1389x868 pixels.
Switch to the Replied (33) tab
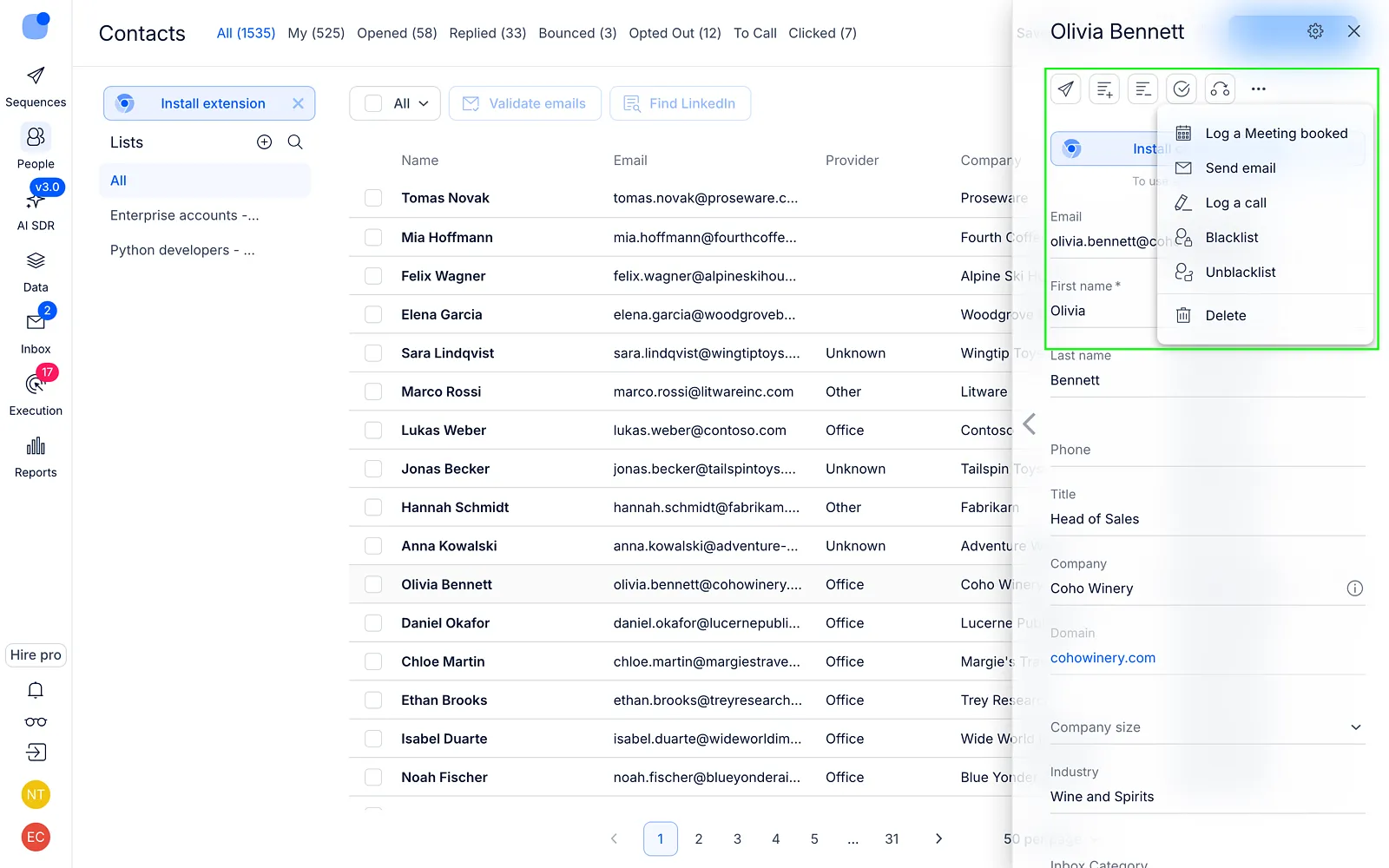[x=488, y=33]
